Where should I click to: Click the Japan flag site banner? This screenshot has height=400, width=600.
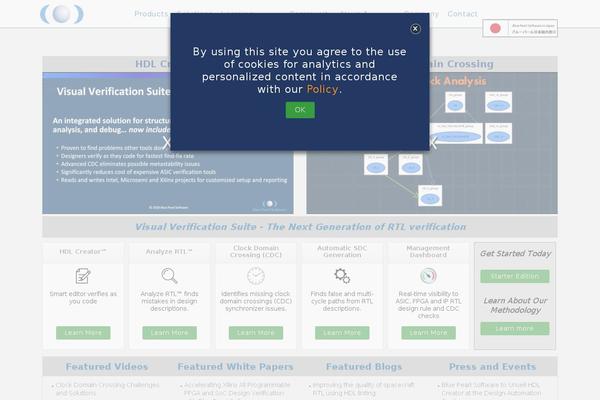[x=520, y=28]
